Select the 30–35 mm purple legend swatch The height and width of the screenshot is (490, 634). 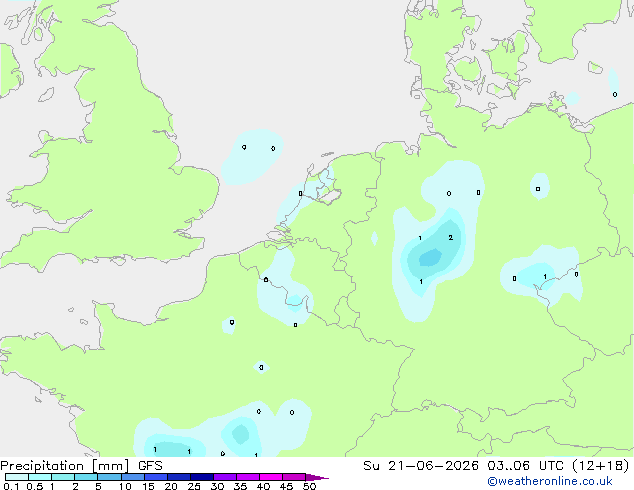pyautogui.click(x=225, y=477)
